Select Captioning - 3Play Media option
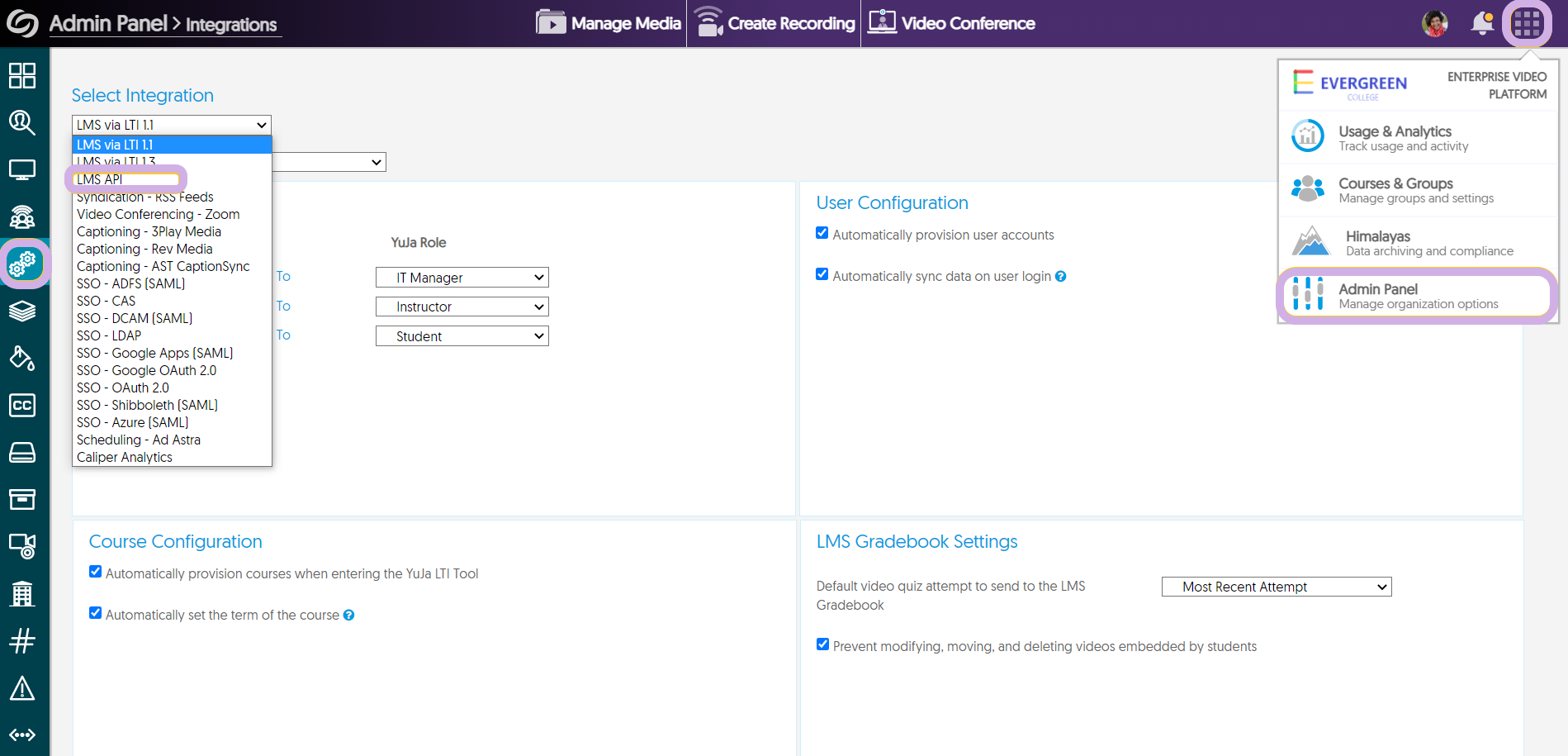 pyautogui.click(x=172, y=231)
